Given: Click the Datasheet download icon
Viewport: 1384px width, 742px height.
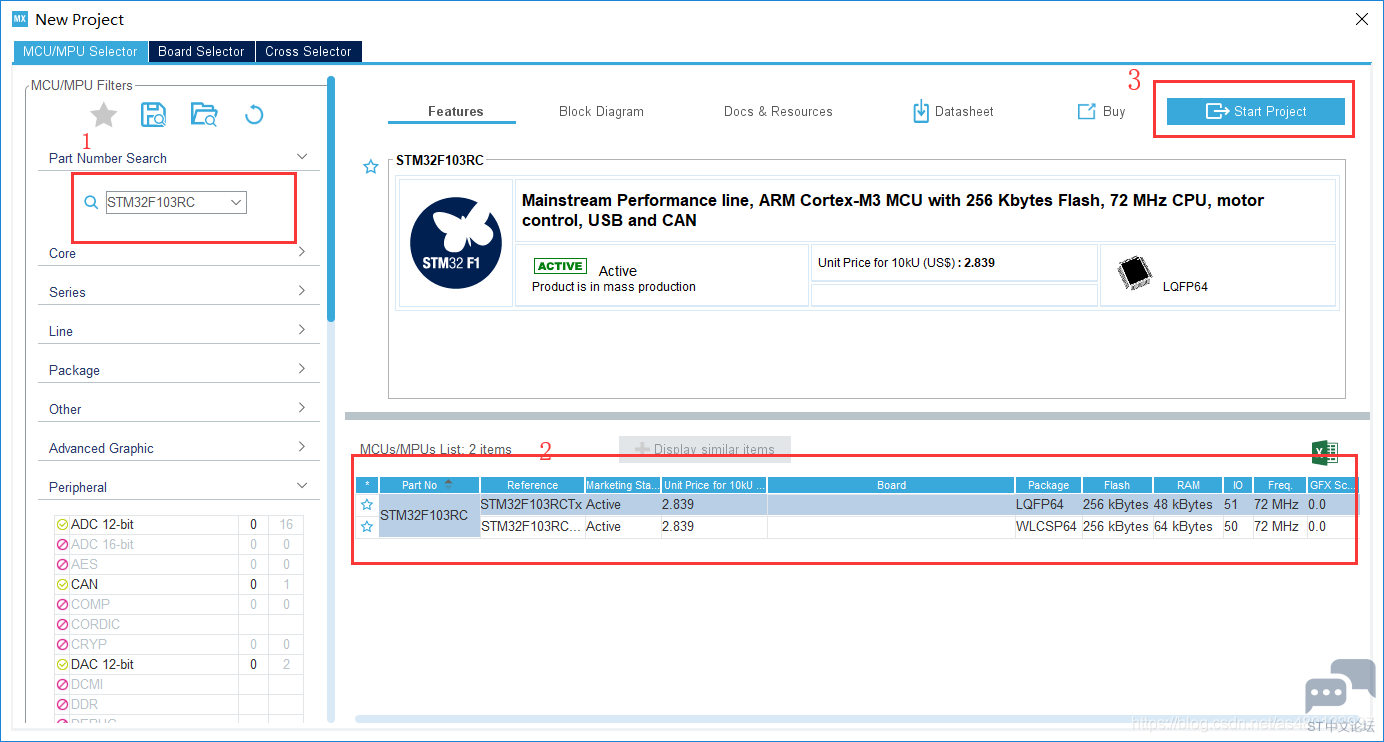Looking at the screenshot, I should point(921,111).
